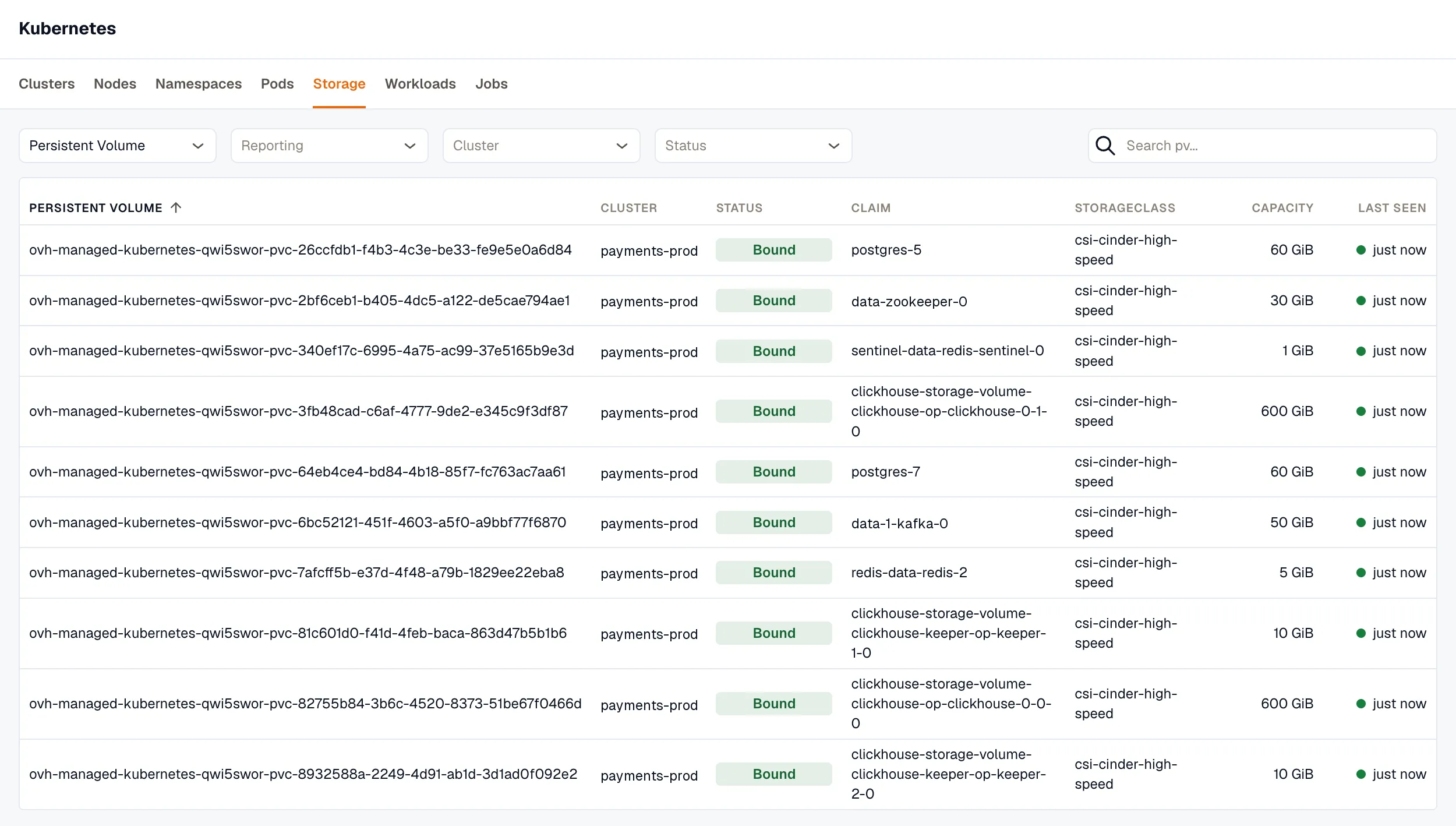The width and height of the screenshot is (1456, 826).
Task: Select volume pvc-340ef17c-6995-4a75-ac99-37e5165b9e3d
Action: (302, 351)
